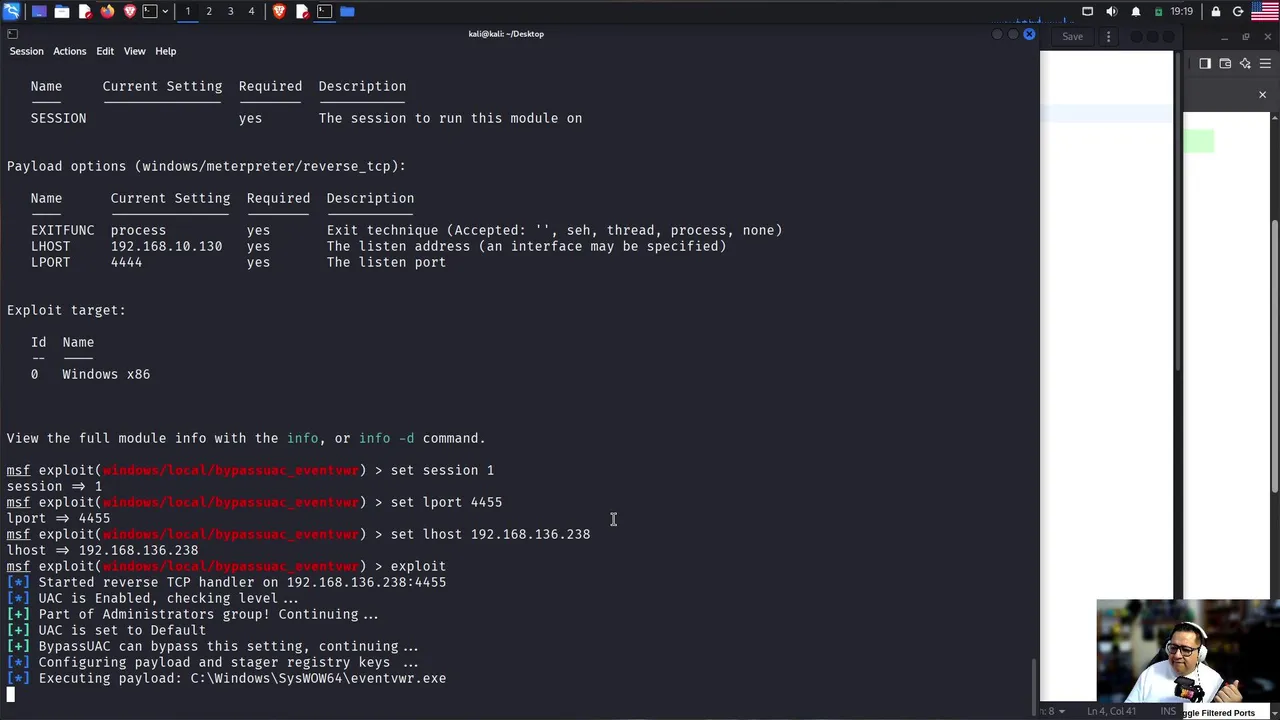Activate the file manager window in taskbar
This screenshot has width=1280, height=720.
pyautogui.click(x=347, y=11)
